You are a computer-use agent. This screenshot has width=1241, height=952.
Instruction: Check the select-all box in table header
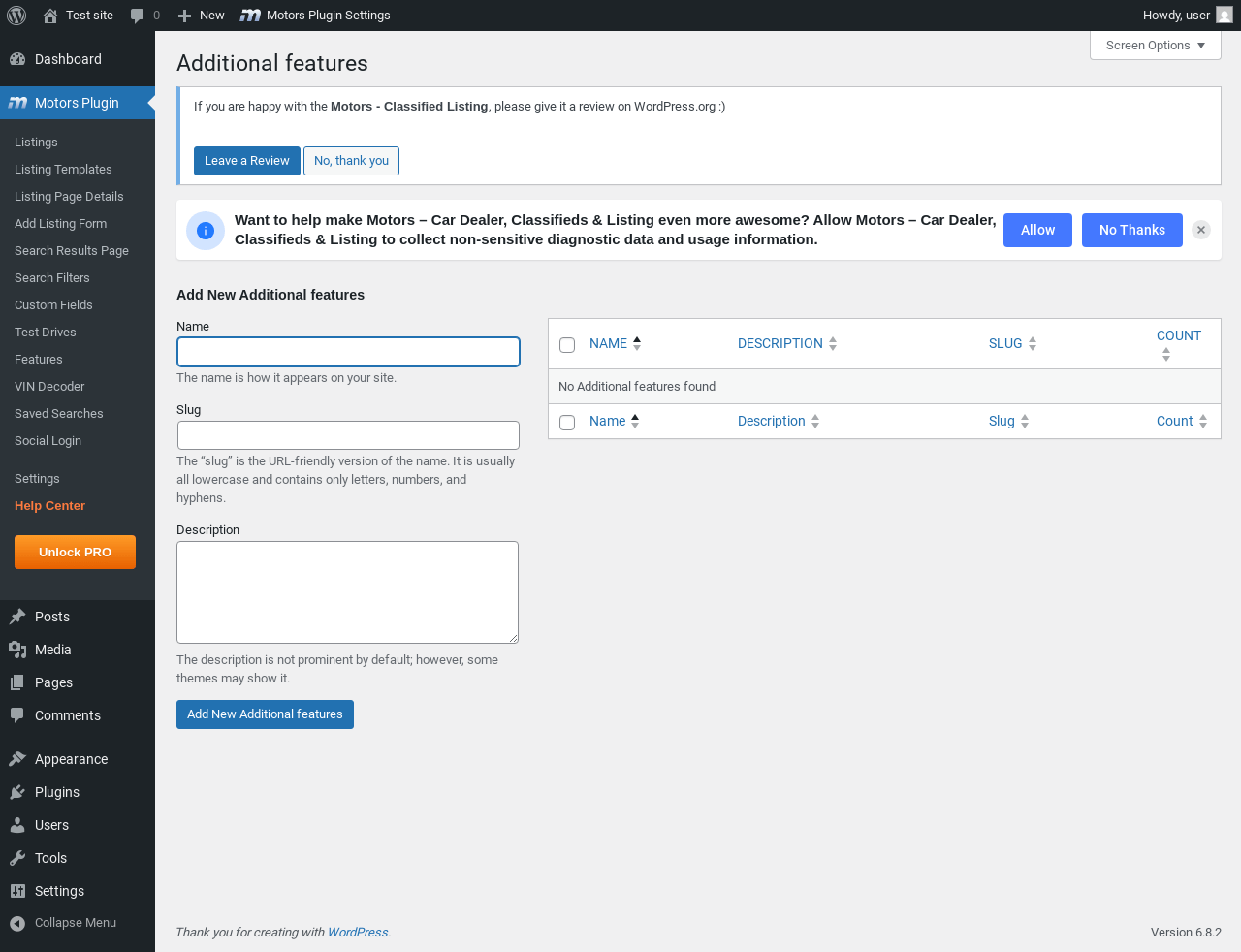[x=567, y=345]
